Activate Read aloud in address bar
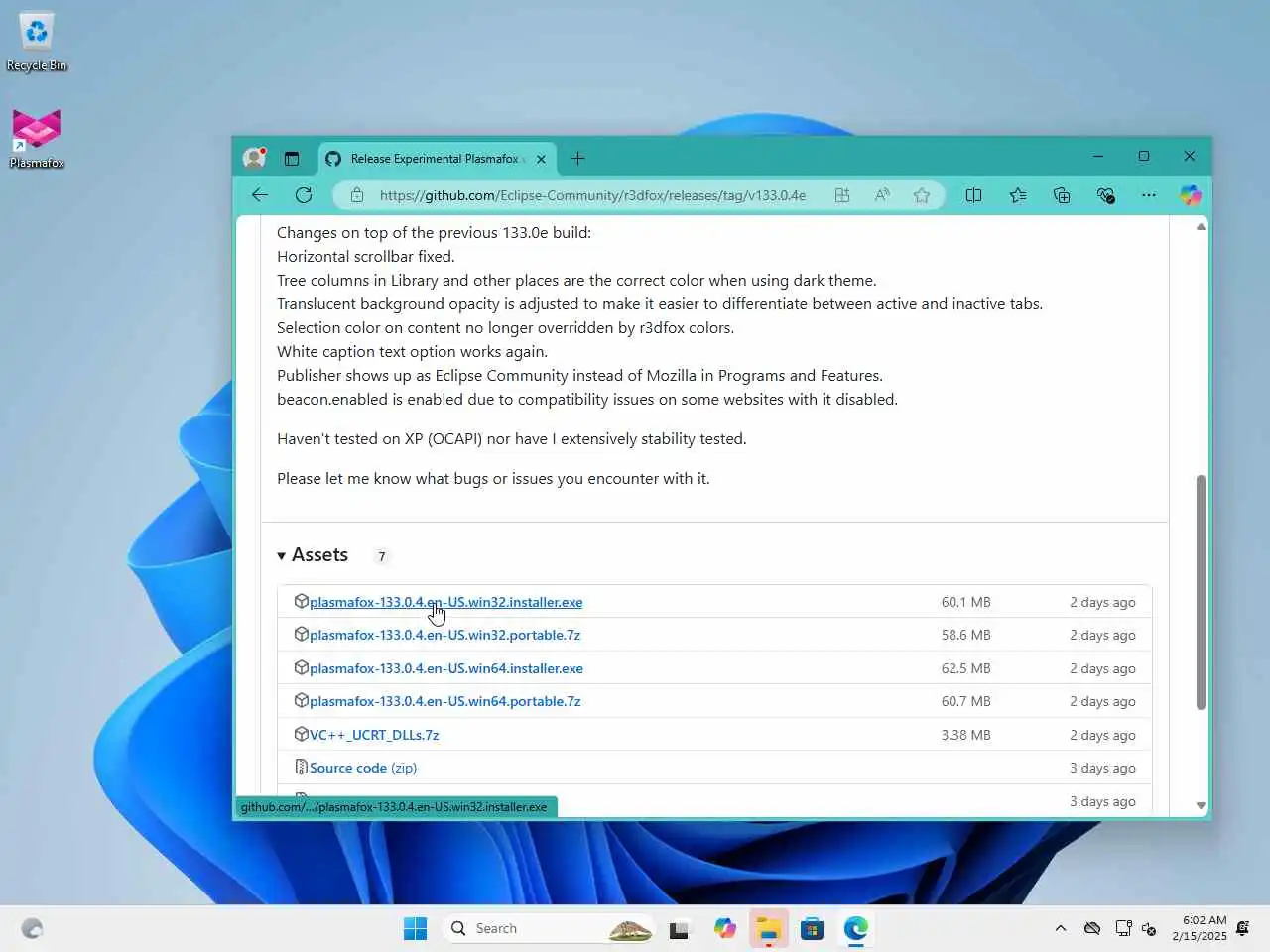This screenshot has height=952, width=1270. point(882,195)
